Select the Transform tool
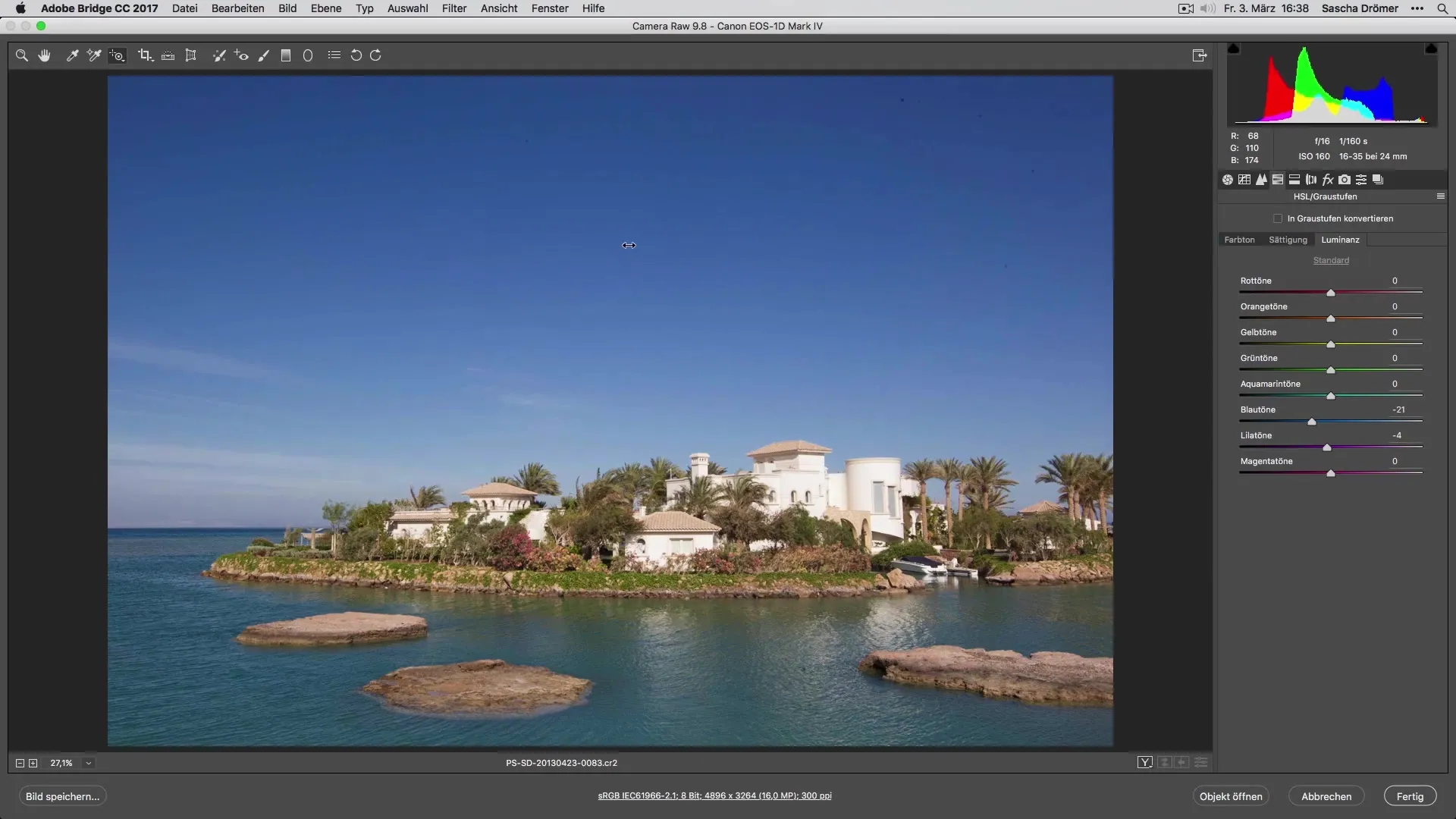 tap(191, 55)
